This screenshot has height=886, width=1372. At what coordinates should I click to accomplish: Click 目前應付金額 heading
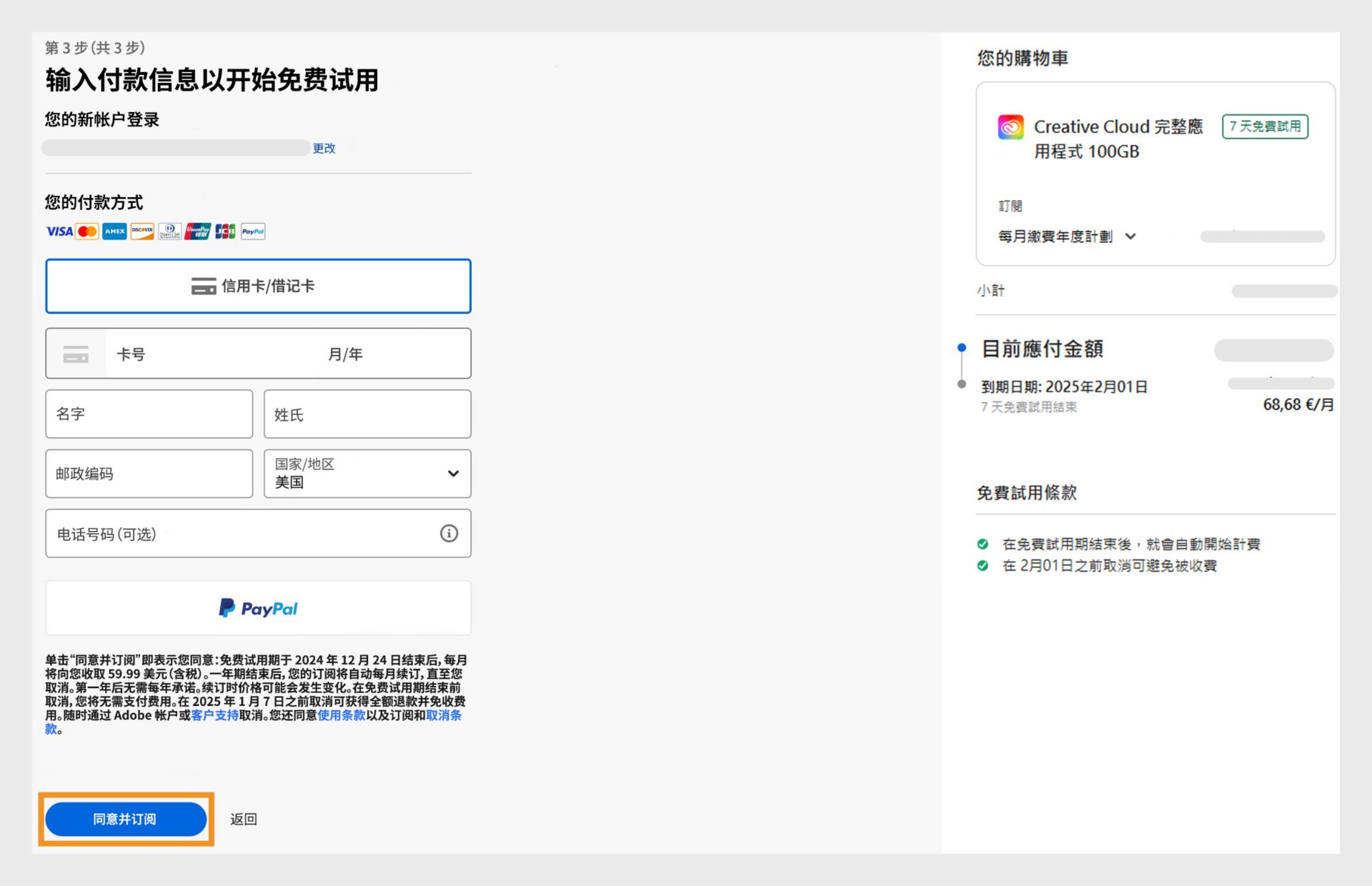coord(1043,349)
